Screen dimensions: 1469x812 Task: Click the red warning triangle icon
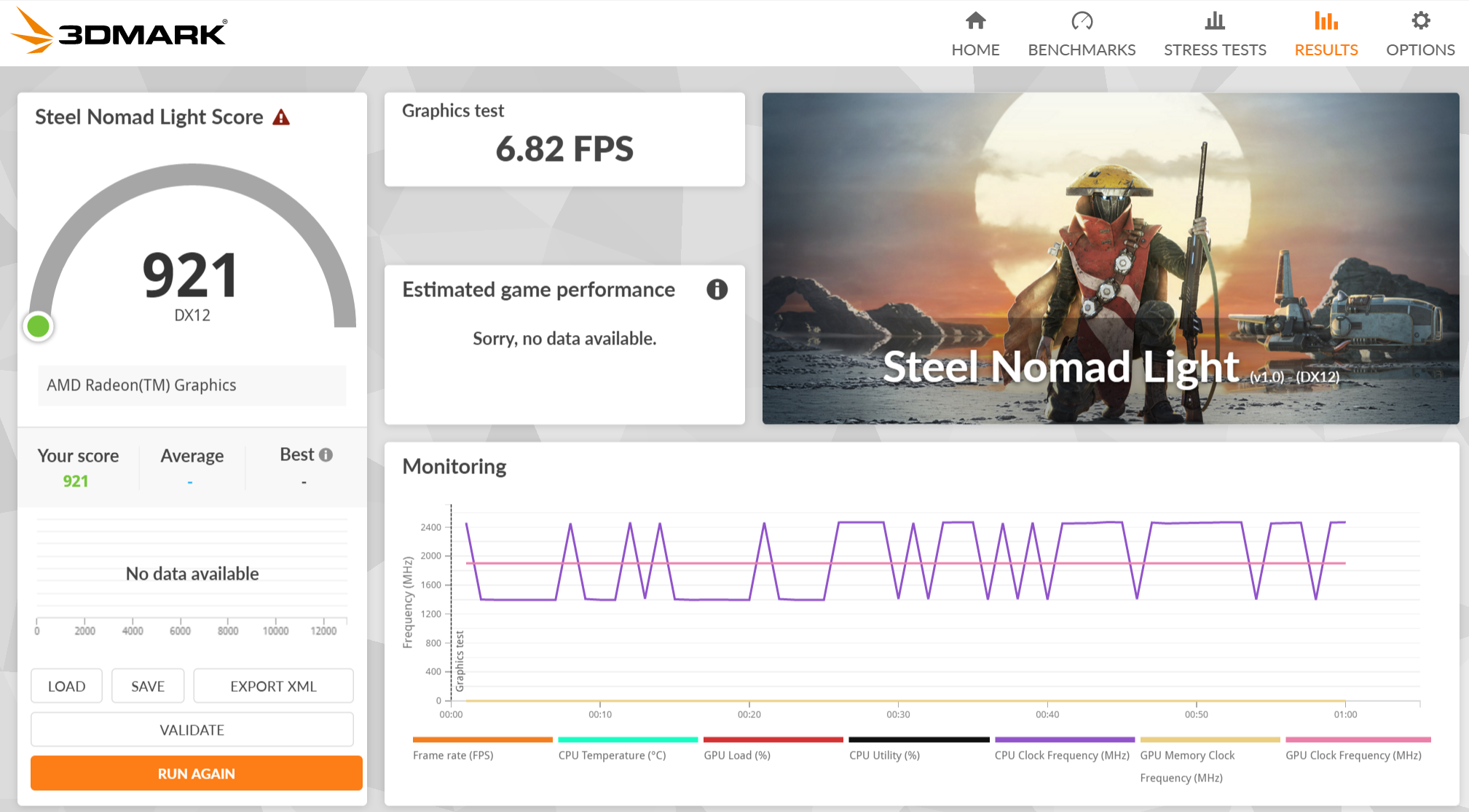[x=281, y=117]
